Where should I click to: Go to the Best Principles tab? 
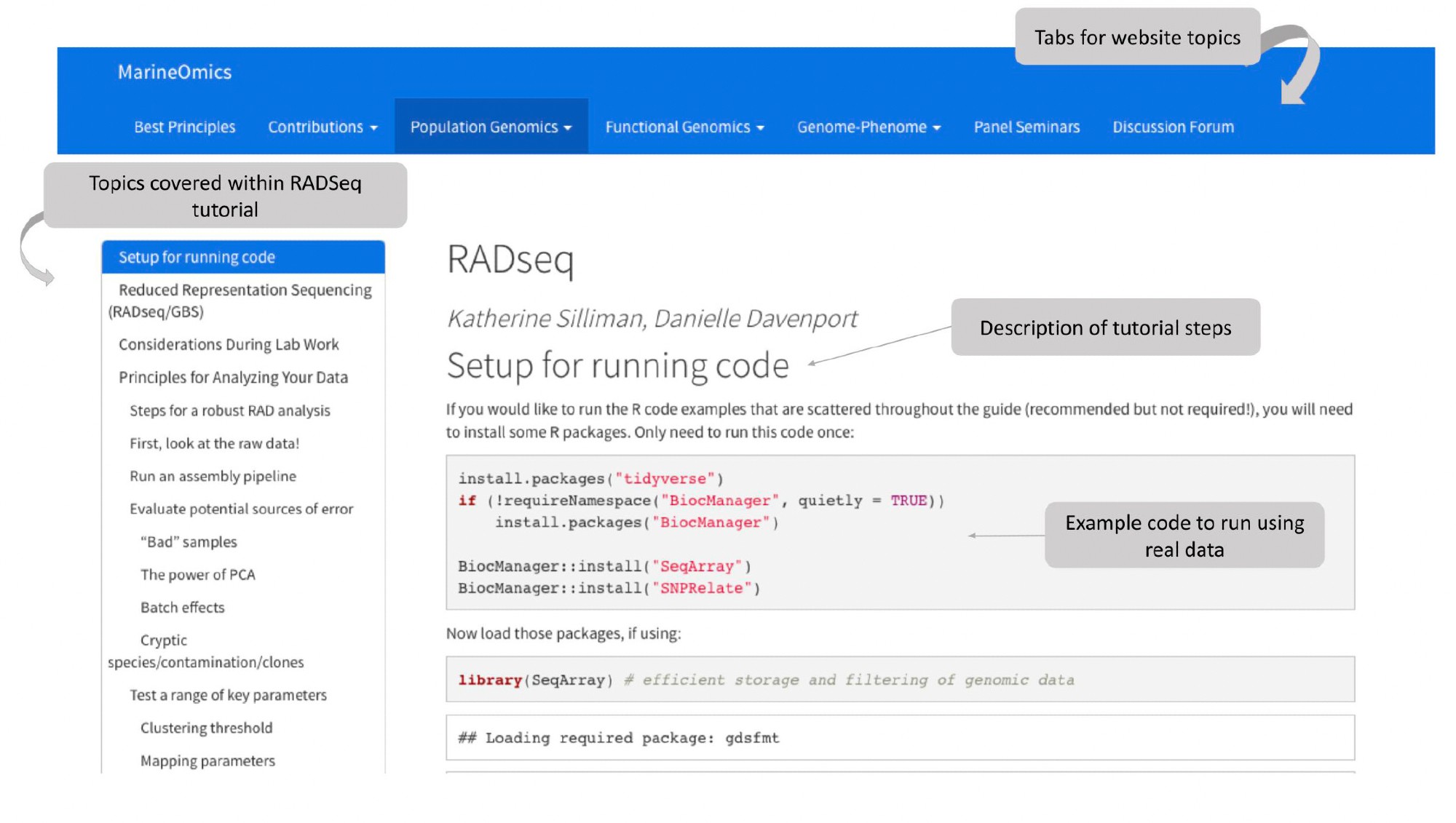click(x=185, y=127)
